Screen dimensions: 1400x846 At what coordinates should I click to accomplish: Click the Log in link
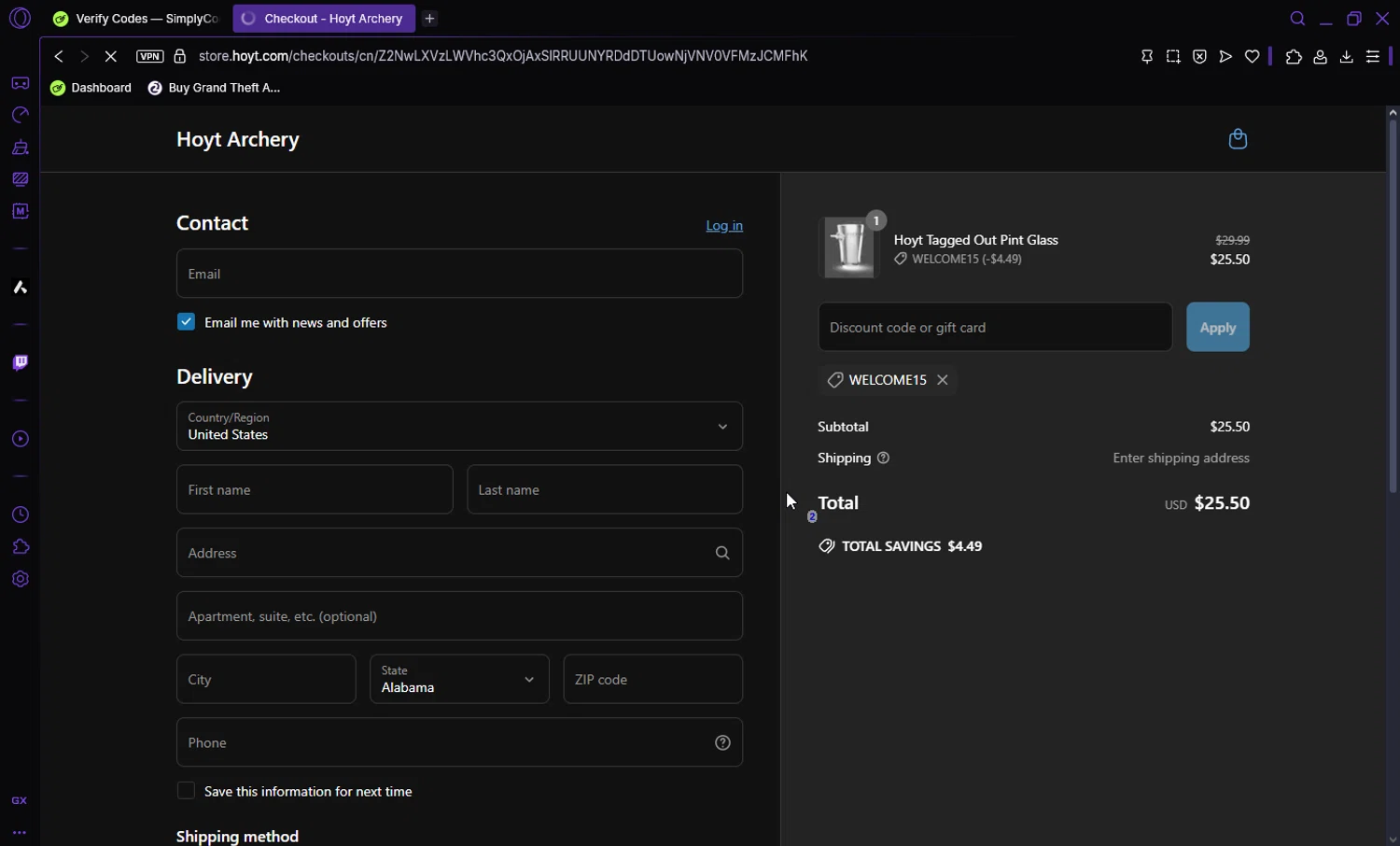point(724,225)
